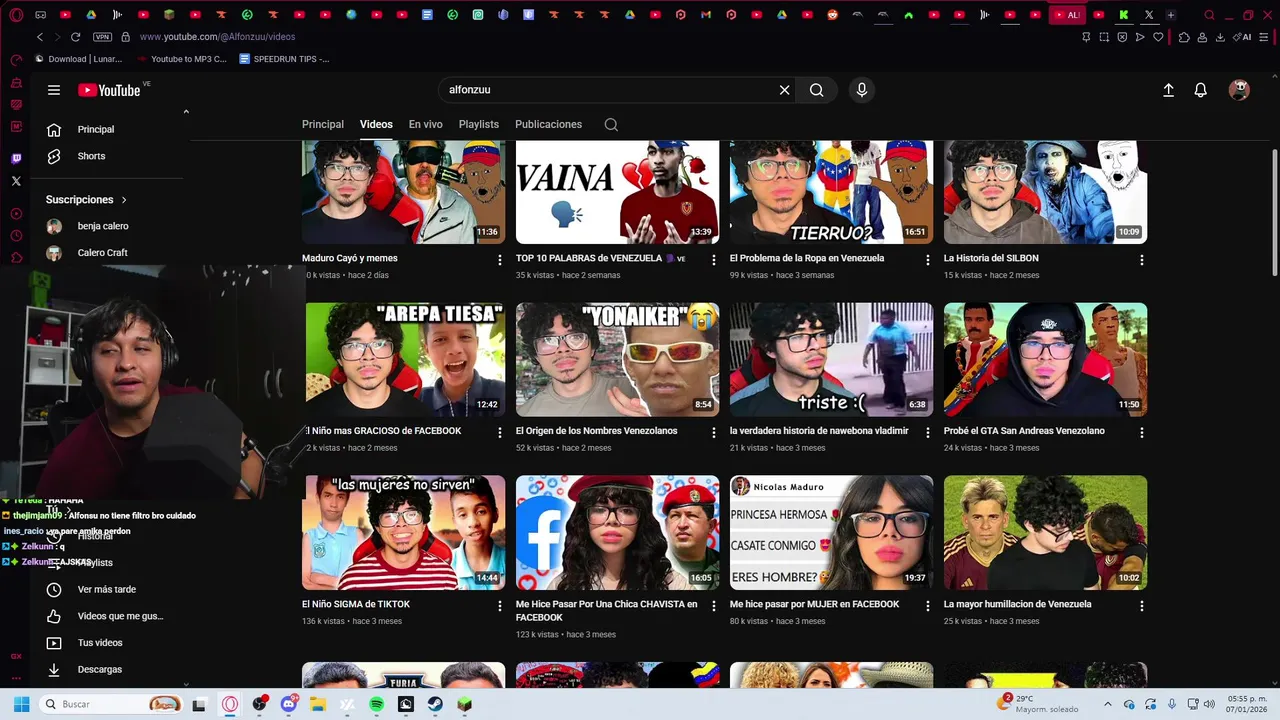Open title 'la verdadera historia de nawebona vladimir'
Screen dimensions: 1280x720
pyautogui.click(x=819, y=431)
